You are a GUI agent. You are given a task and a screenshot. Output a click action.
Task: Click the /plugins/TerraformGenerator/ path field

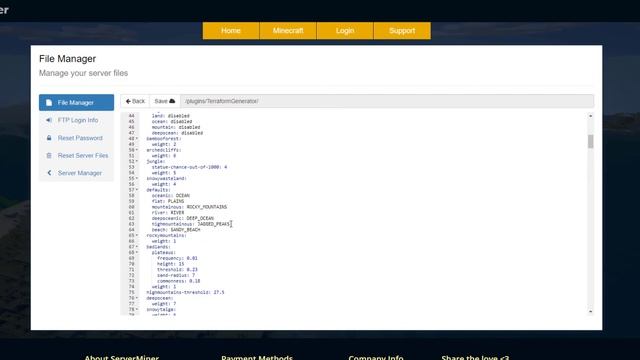[x=387, y=101]
